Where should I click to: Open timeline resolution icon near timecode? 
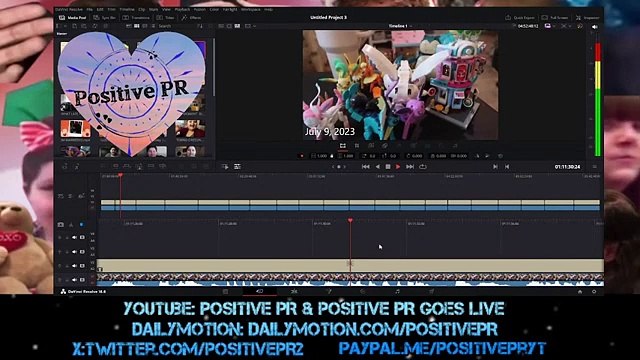[548, 26]
